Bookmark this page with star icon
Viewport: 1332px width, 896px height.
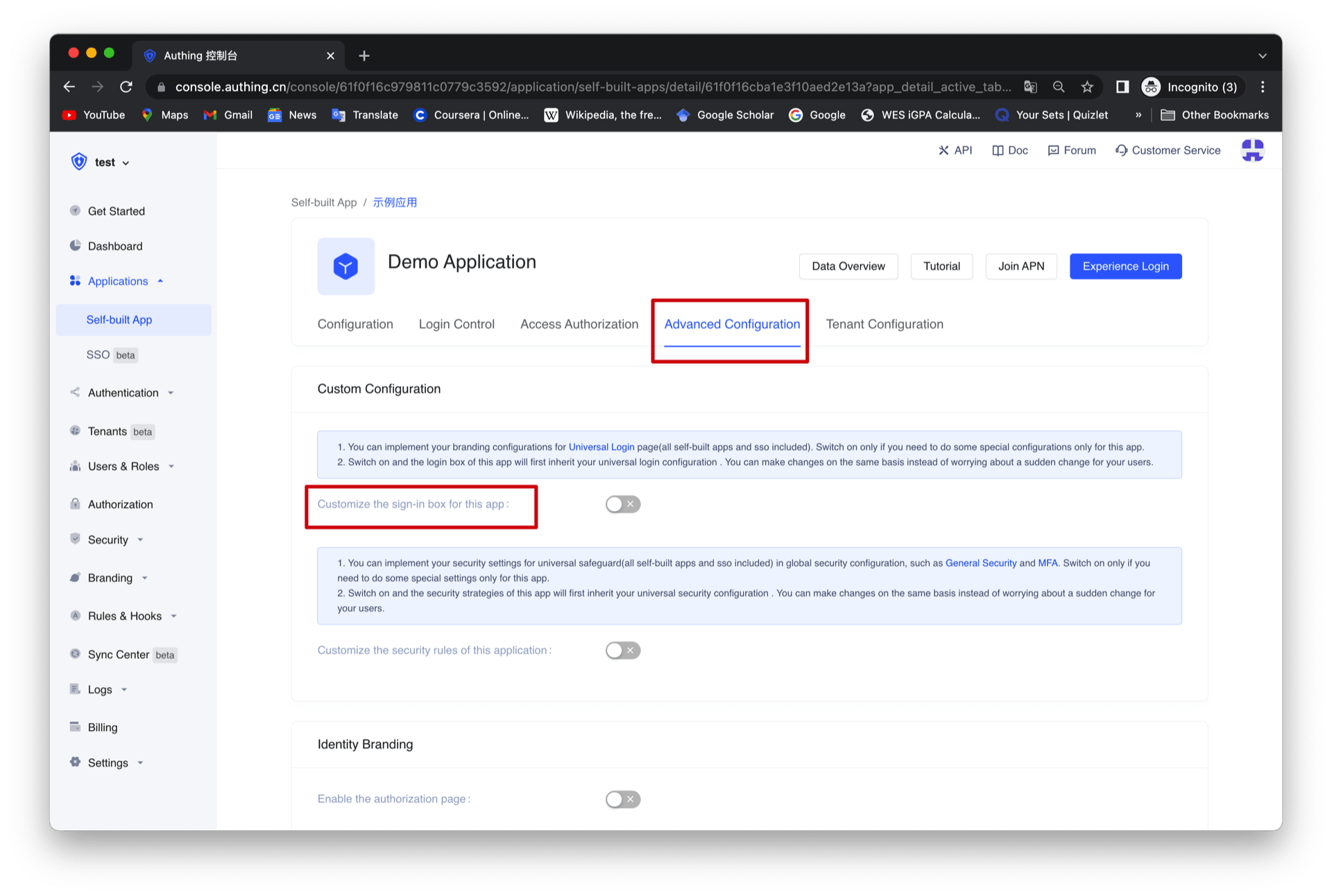click(1087, 87)
